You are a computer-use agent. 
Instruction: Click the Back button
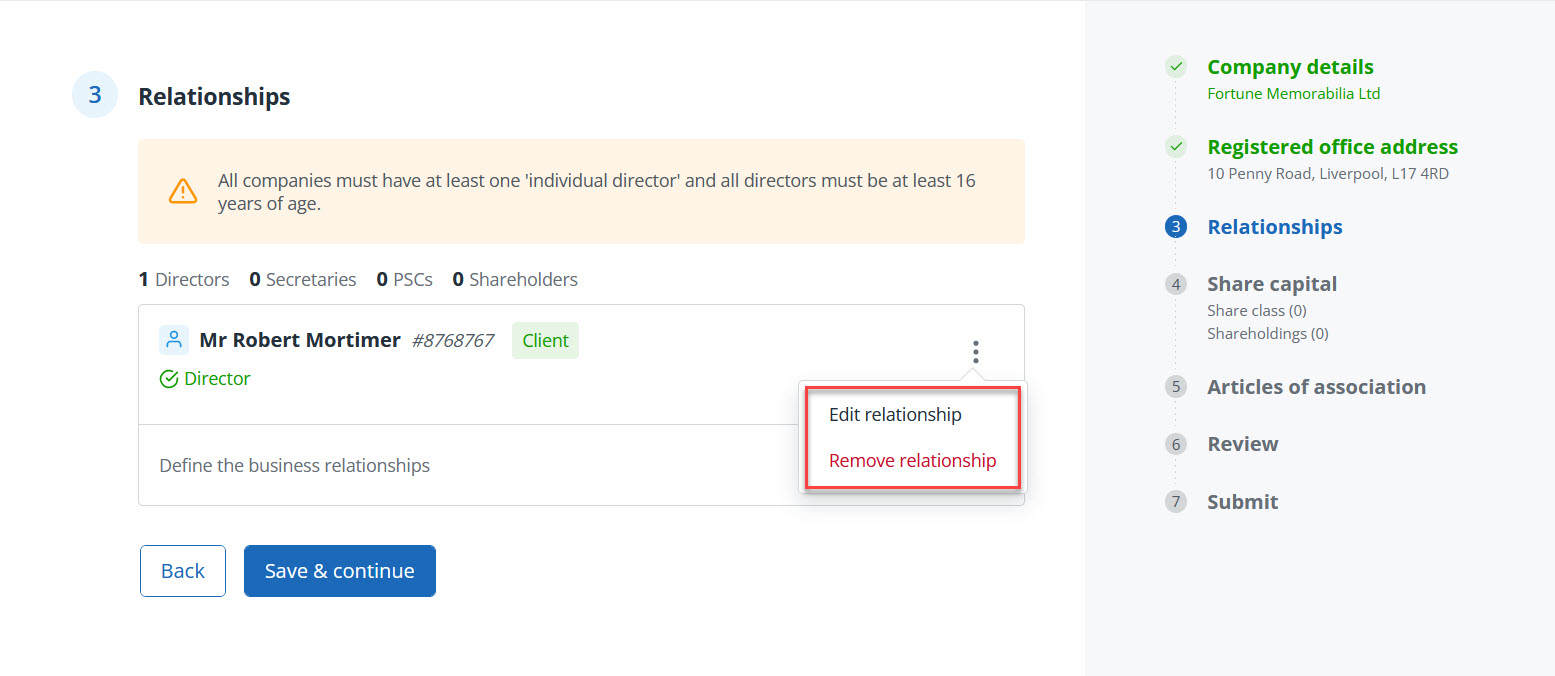[x=183, y=571]
